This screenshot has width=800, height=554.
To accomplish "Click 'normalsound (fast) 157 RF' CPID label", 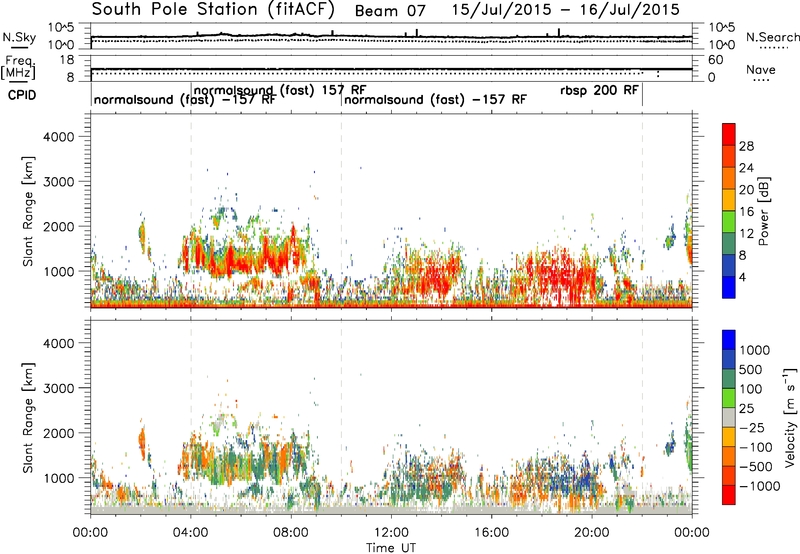I will [x=280, y=90].
